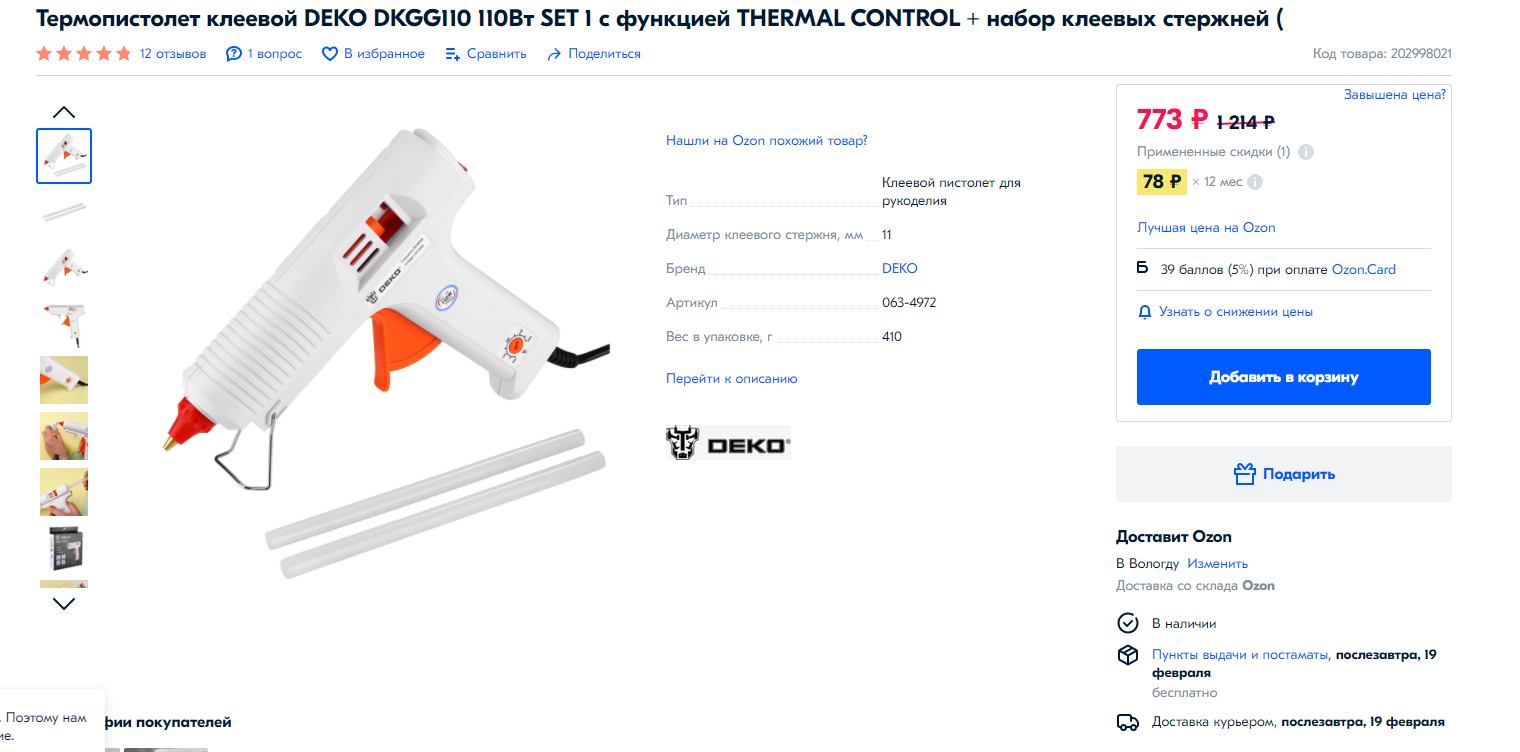Select the black packaging box thumbnail
1520x752 pixels.
(x=64, y=548)
